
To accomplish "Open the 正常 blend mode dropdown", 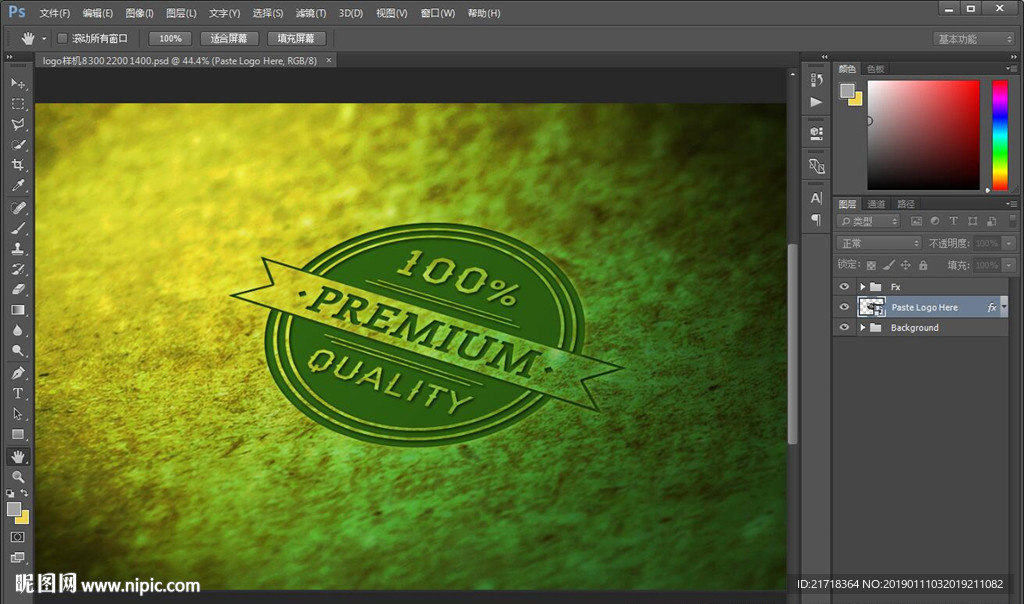I will click(878, 243).
